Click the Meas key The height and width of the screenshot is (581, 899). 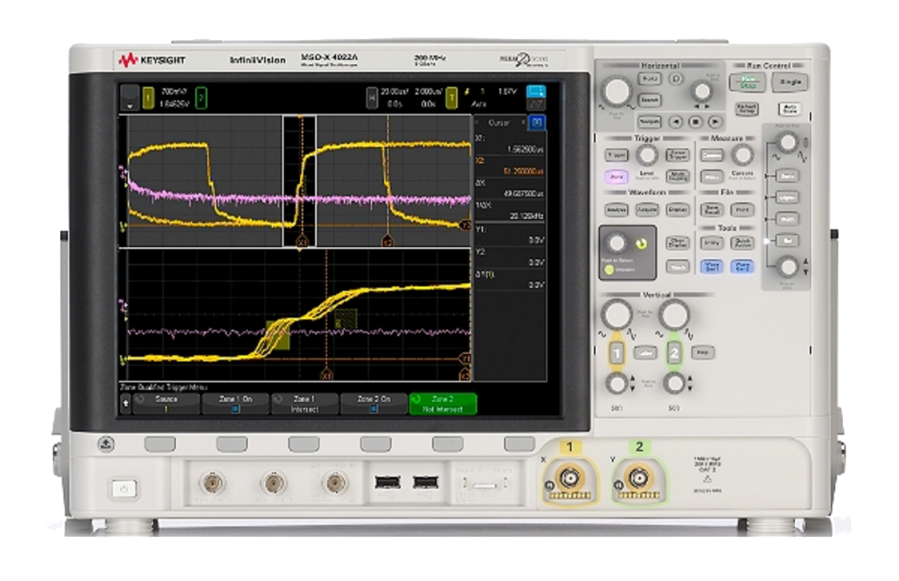[712, 177]
